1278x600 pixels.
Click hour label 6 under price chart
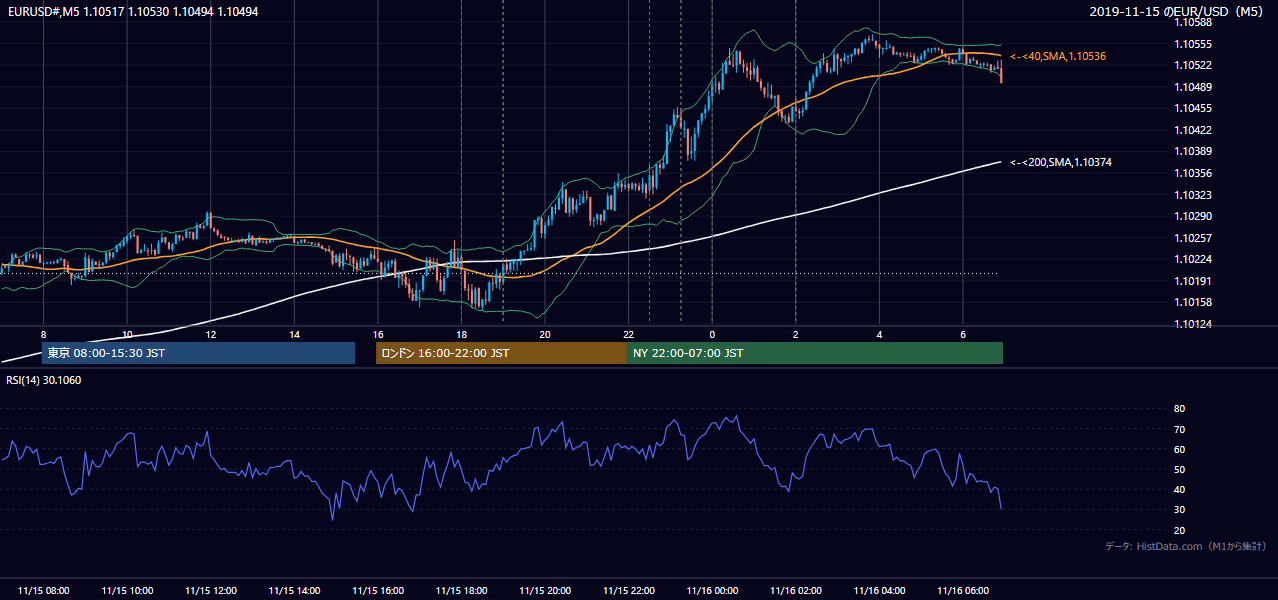[963, 334]
